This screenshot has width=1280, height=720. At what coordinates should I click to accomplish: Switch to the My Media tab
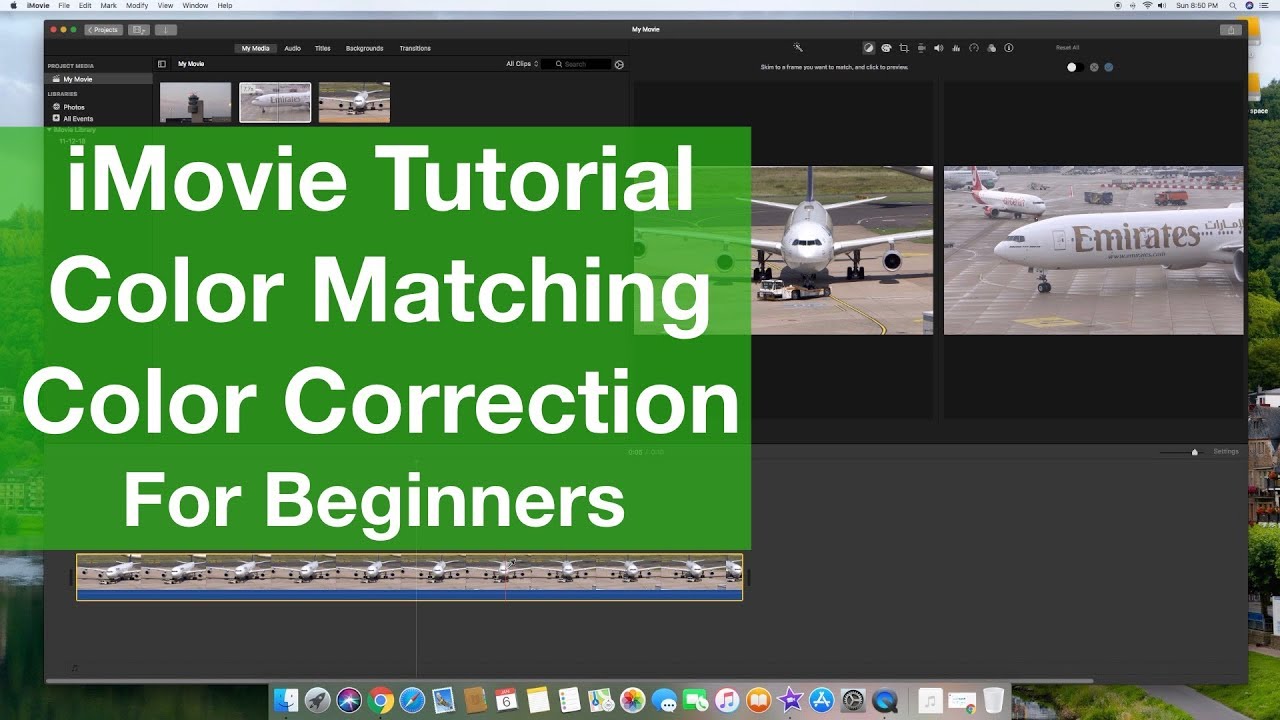click(x=255, y=48)
